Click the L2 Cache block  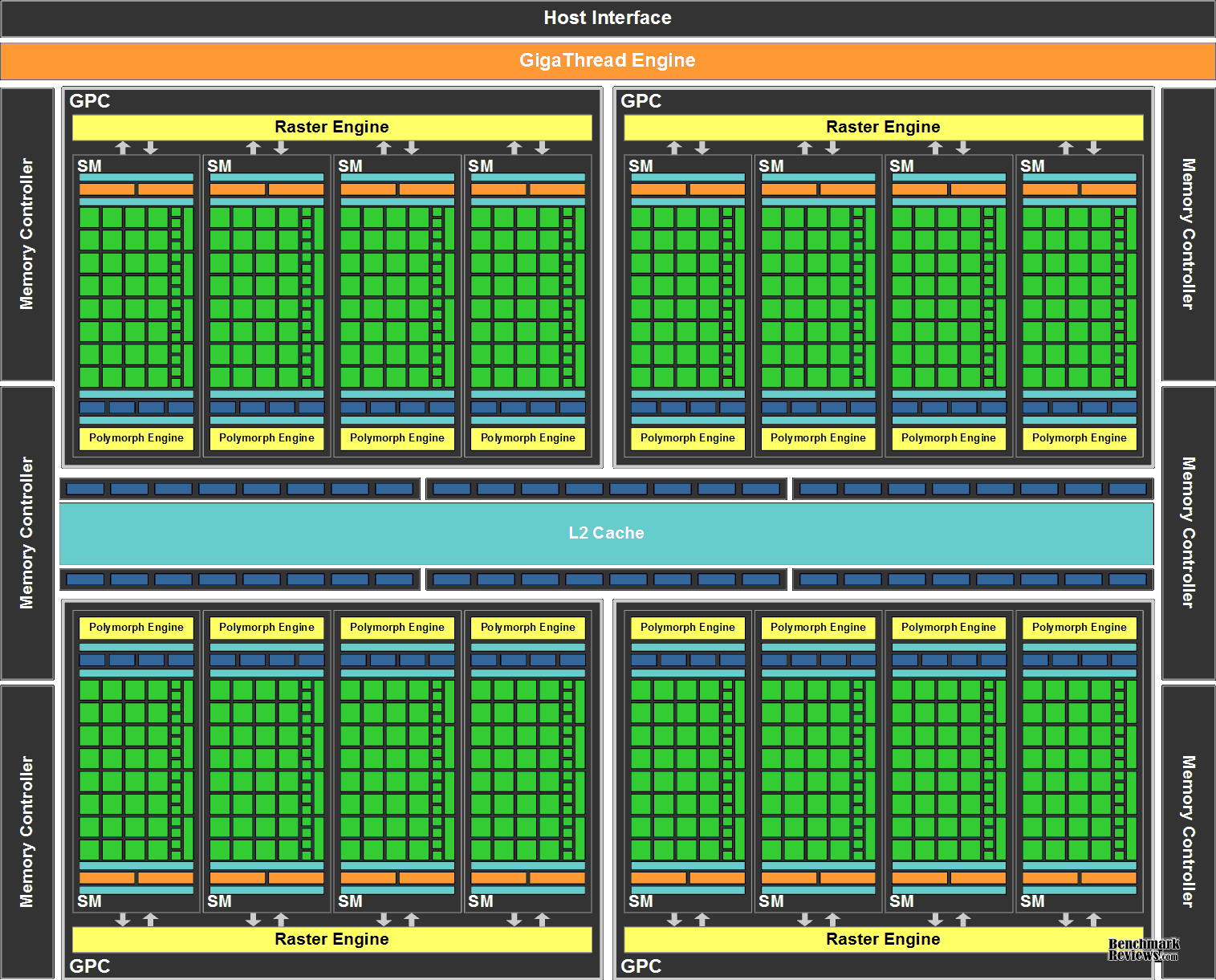click(x=606, y=533)
